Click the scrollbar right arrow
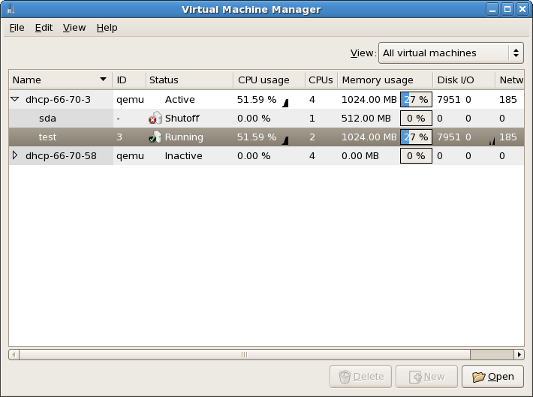The height and width of the screenshot is (397, 533). click(x=519, y=355)
